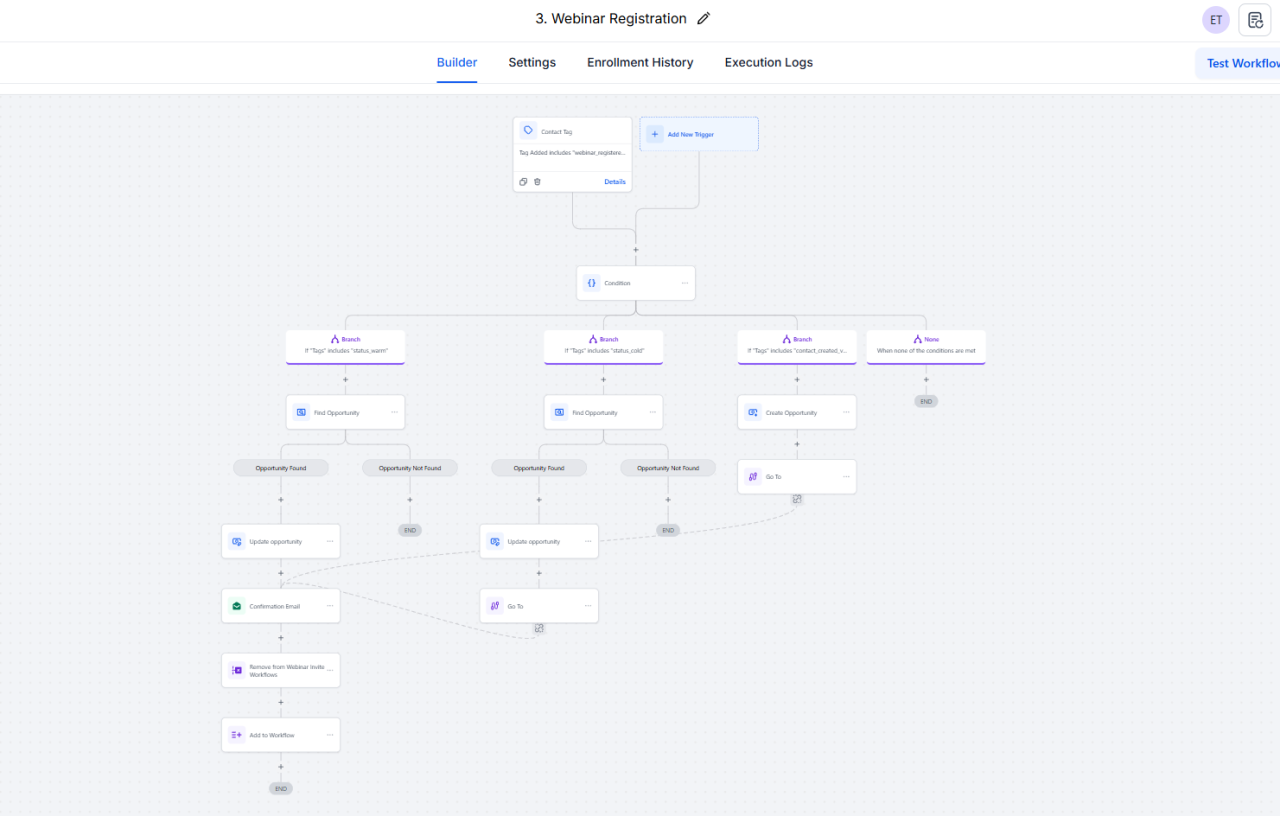Select the status_warm Branch card
The width and height of the screenshot is (1280, 816).
coord(345,346)
